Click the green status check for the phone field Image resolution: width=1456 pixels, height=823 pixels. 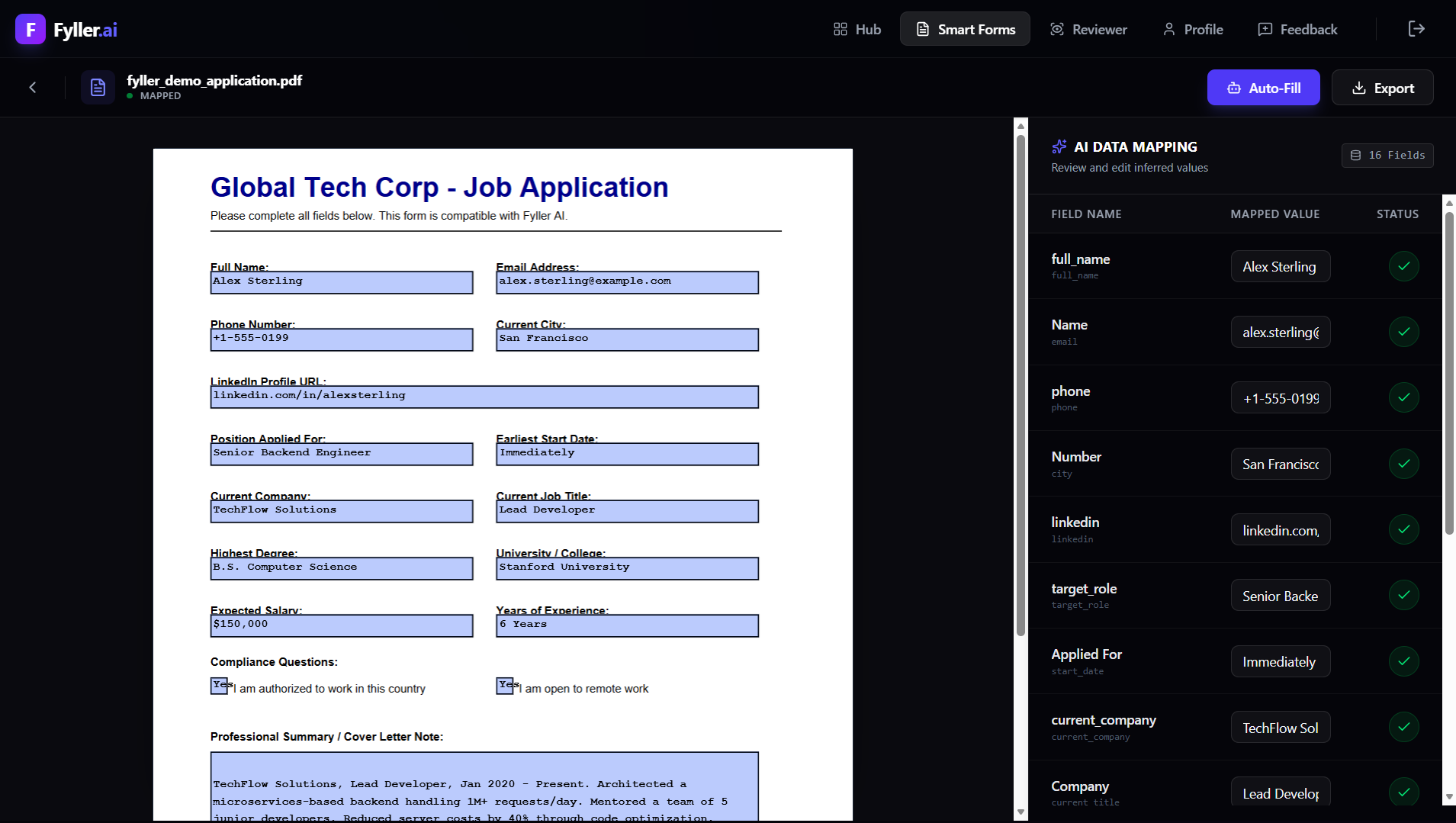(1404, 397)
